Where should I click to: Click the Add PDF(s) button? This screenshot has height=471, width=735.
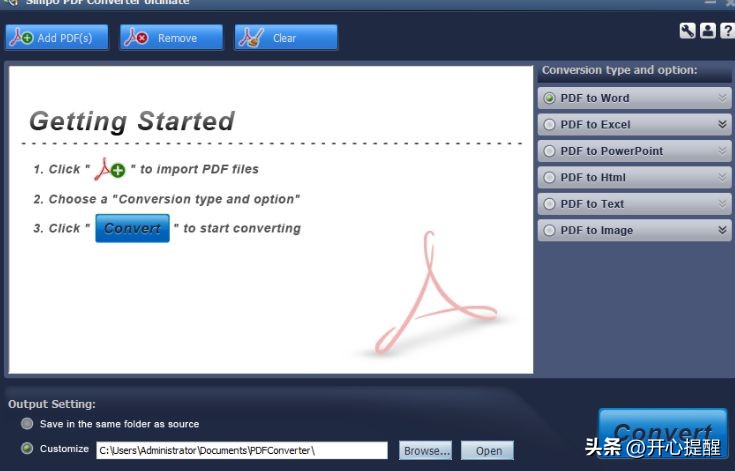point(57,37)
